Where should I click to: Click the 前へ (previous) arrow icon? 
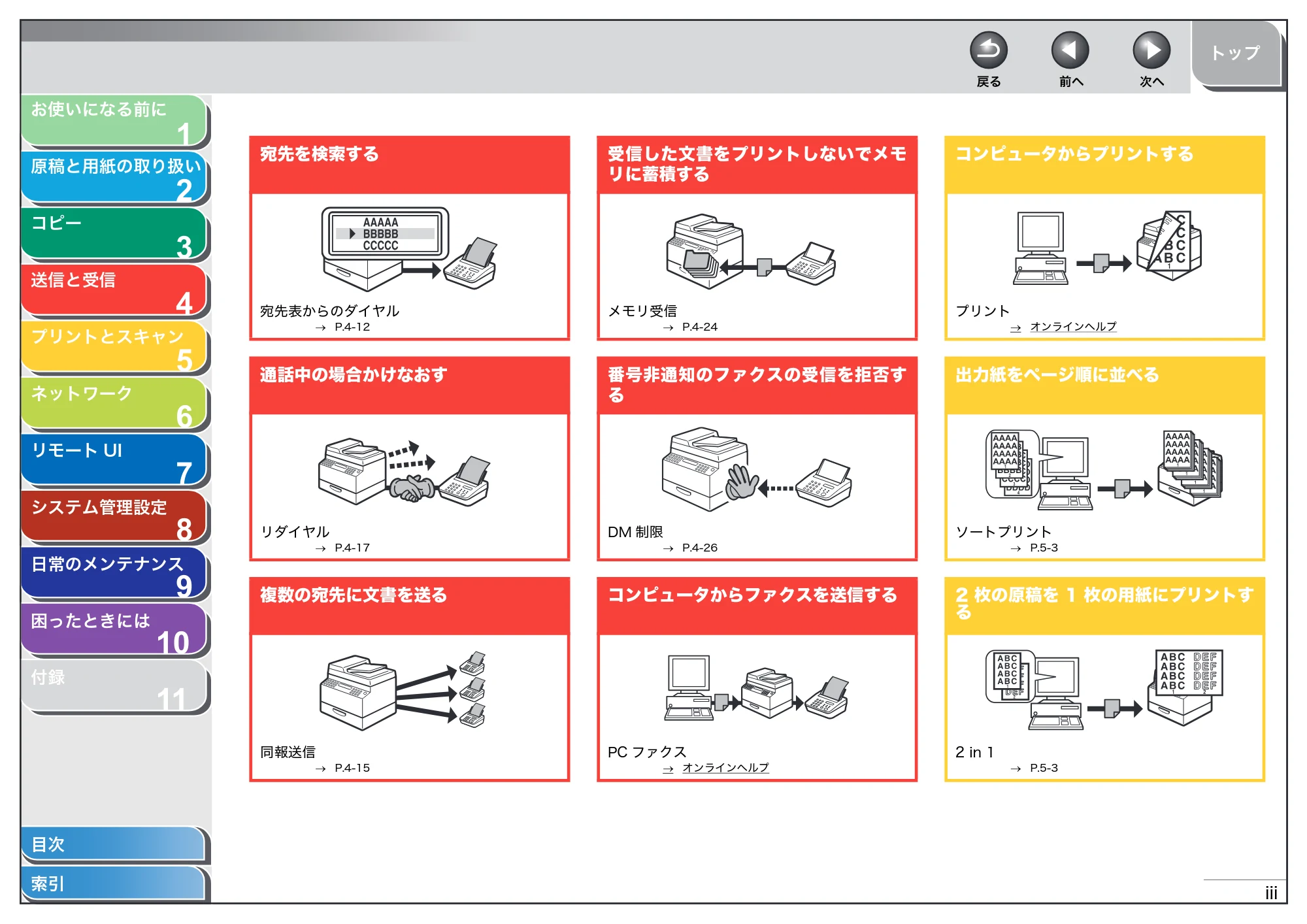pyautogui.click(x=1070, y=50)
